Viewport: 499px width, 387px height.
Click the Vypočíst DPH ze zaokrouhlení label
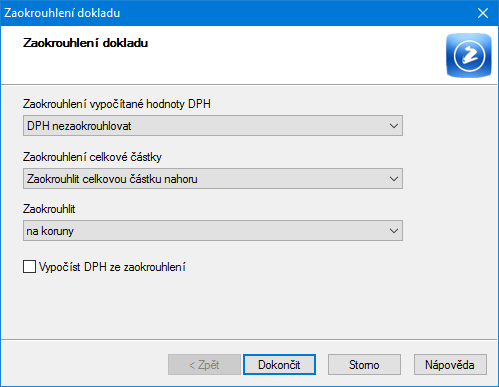112,267
